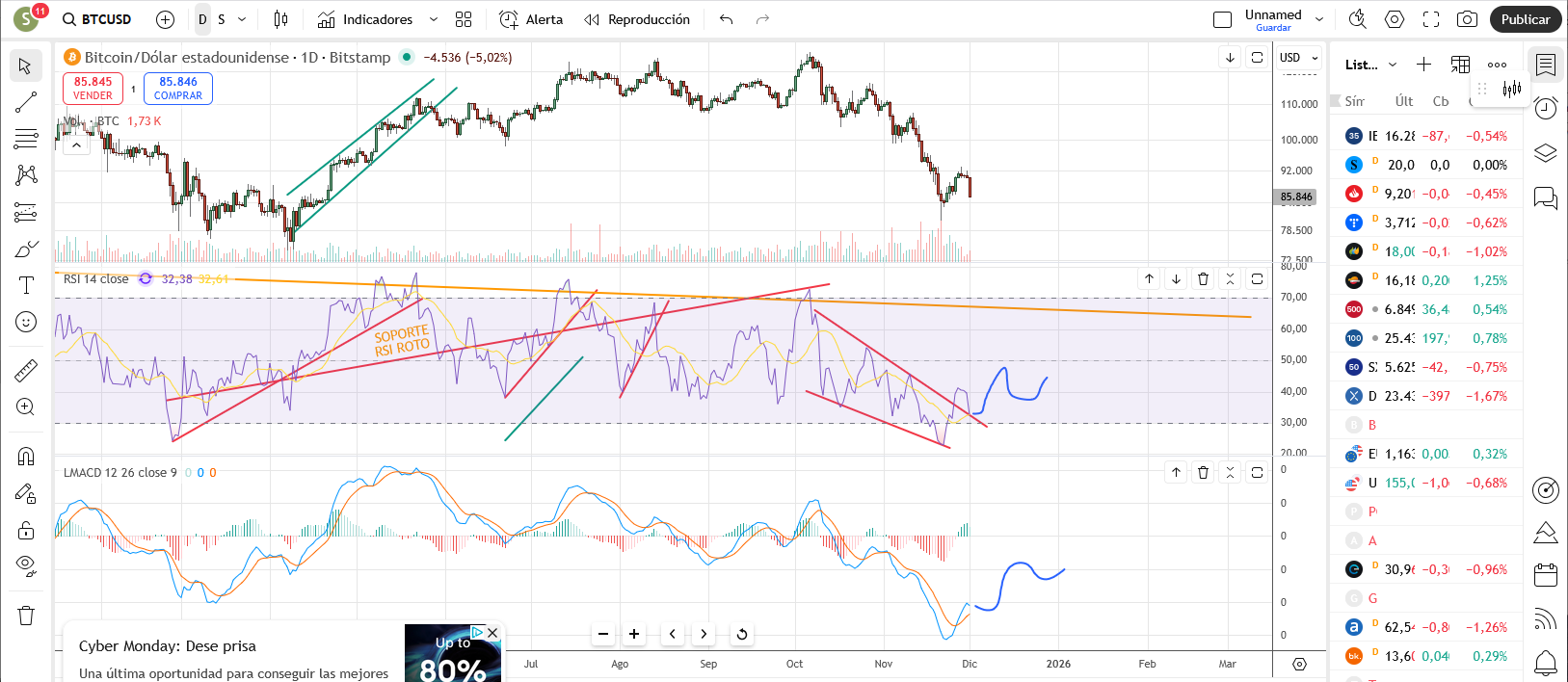Redo the last chart action
The height and width of the screenshot is (682, 1568).
(762, 19)
